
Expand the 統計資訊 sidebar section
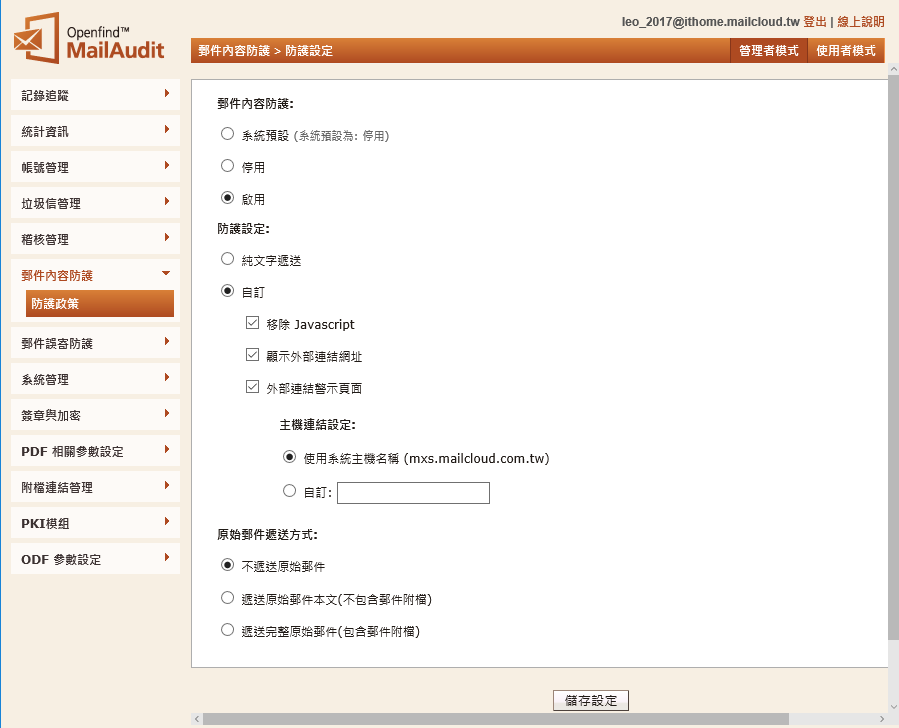click(x=95, y=131)
